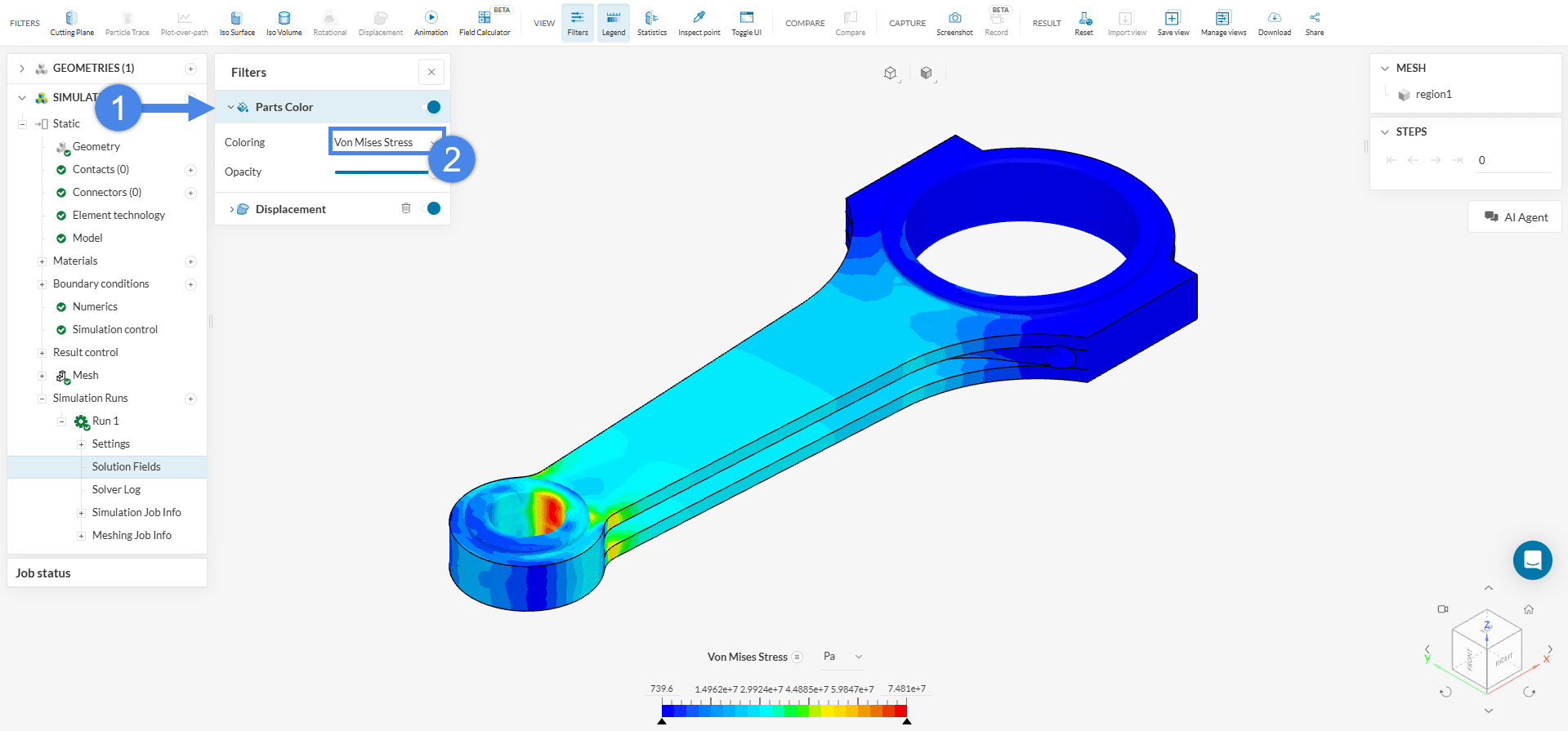Start the Animation filter
The width and height of the screenshot is (1568, 731).
[431, 23]
